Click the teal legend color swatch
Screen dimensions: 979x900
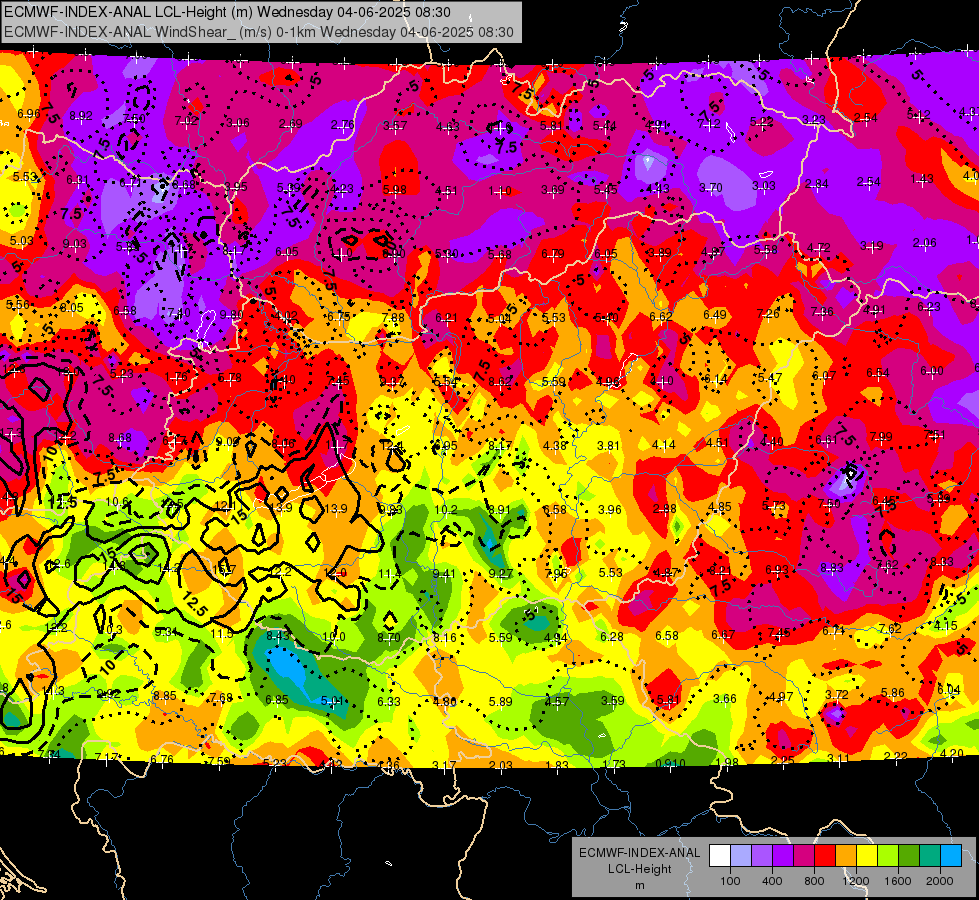pyautogui.click(x=930, y=856)
